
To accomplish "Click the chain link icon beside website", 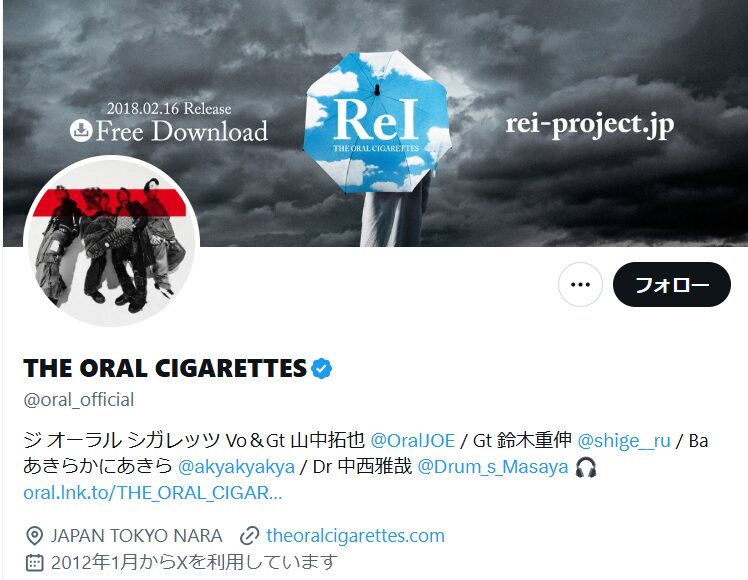I will click(x=249, y=536).
